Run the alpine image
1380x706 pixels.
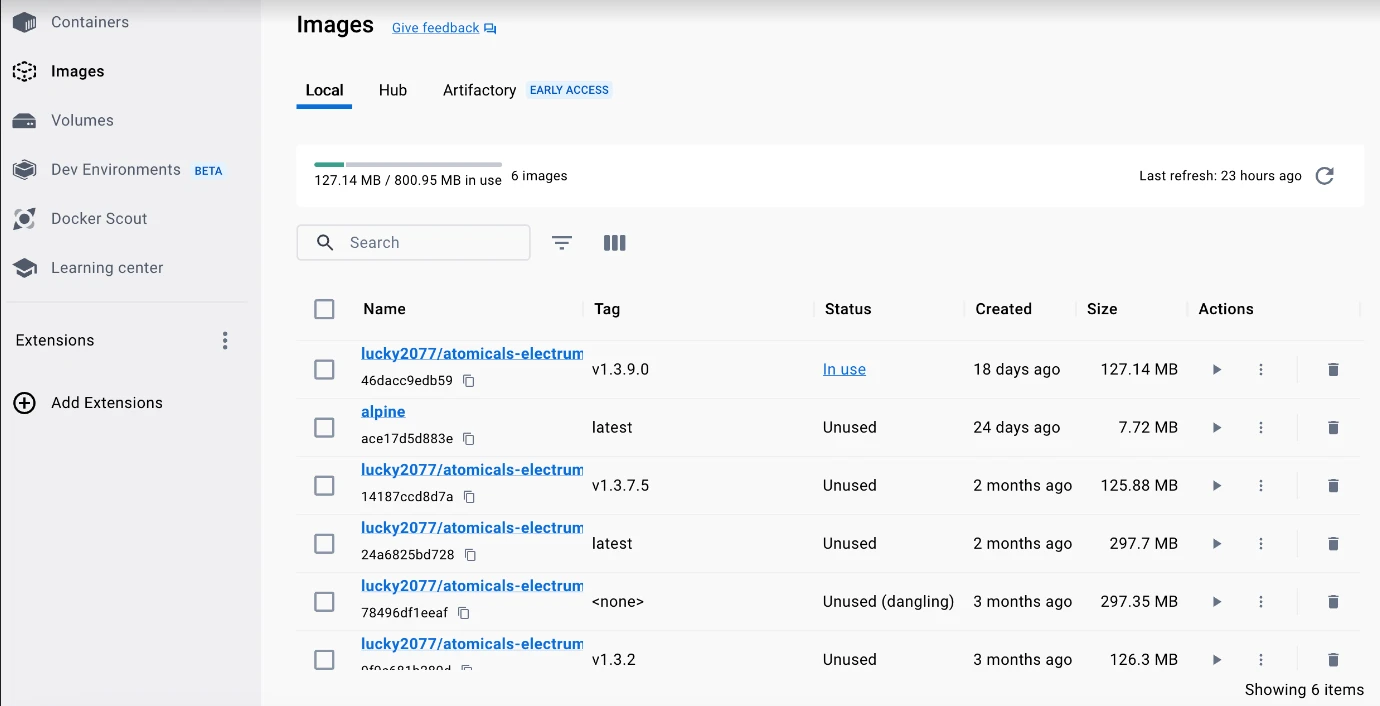[1217, 428]
